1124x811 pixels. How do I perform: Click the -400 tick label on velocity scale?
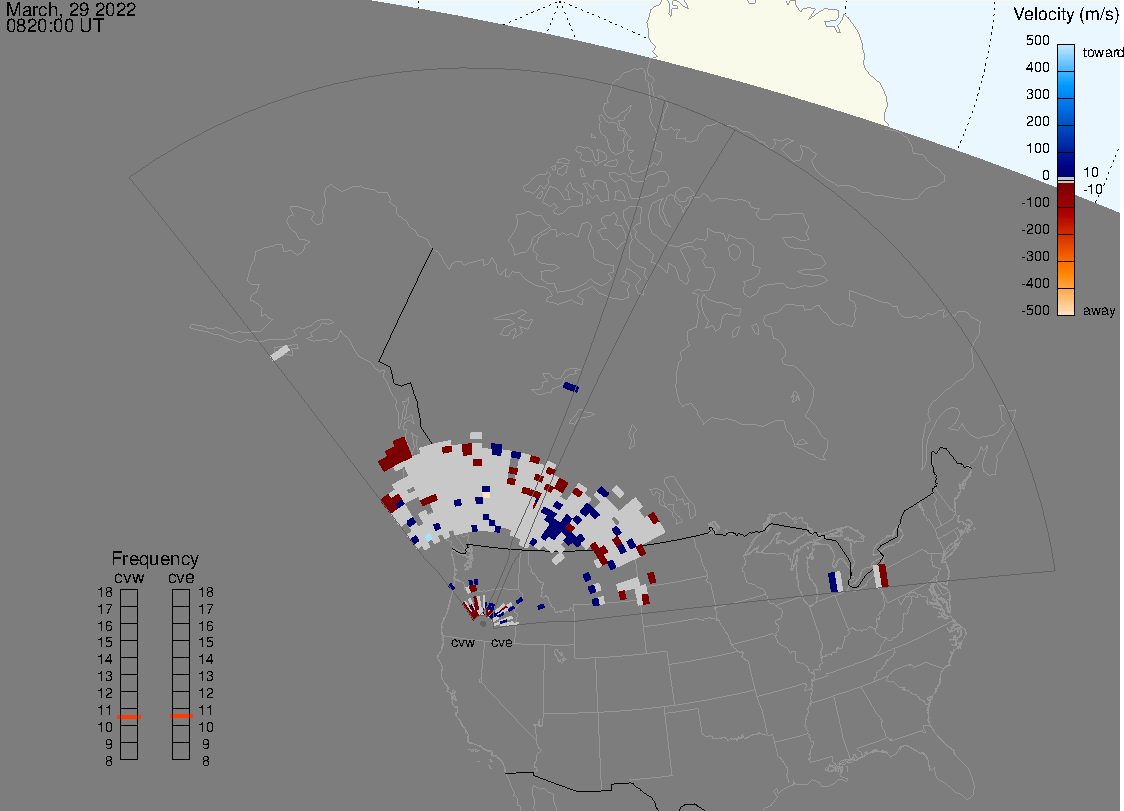(x=1035, y=283)
